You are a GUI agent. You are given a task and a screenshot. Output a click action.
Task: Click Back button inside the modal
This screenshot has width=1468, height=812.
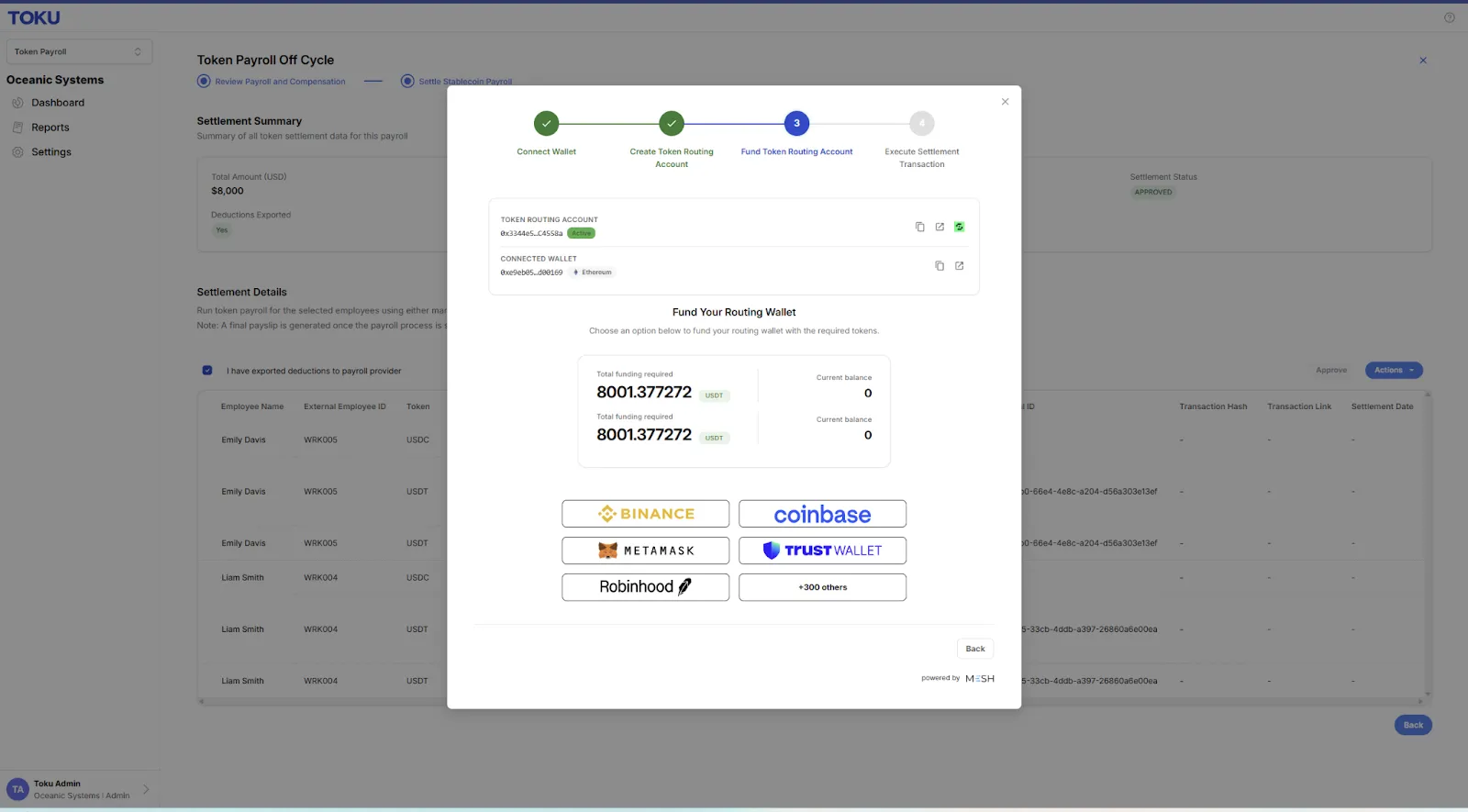tap(975, 649)
